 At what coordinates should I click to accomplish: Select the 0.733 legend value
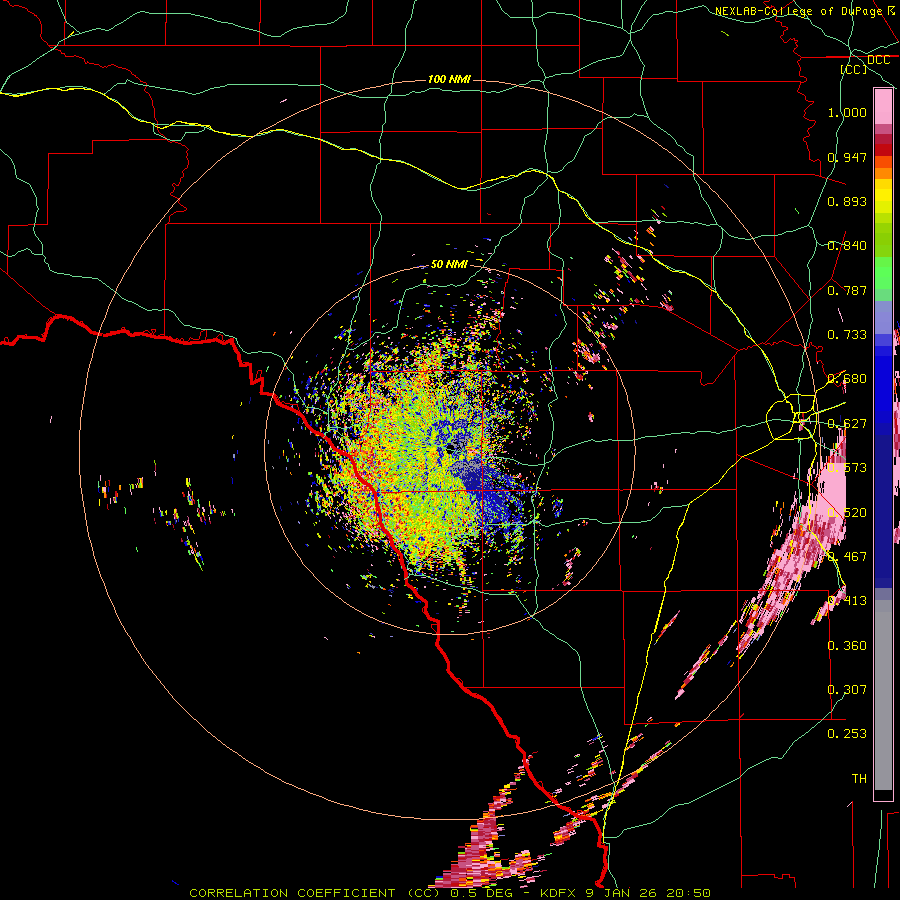coord(847,335)
